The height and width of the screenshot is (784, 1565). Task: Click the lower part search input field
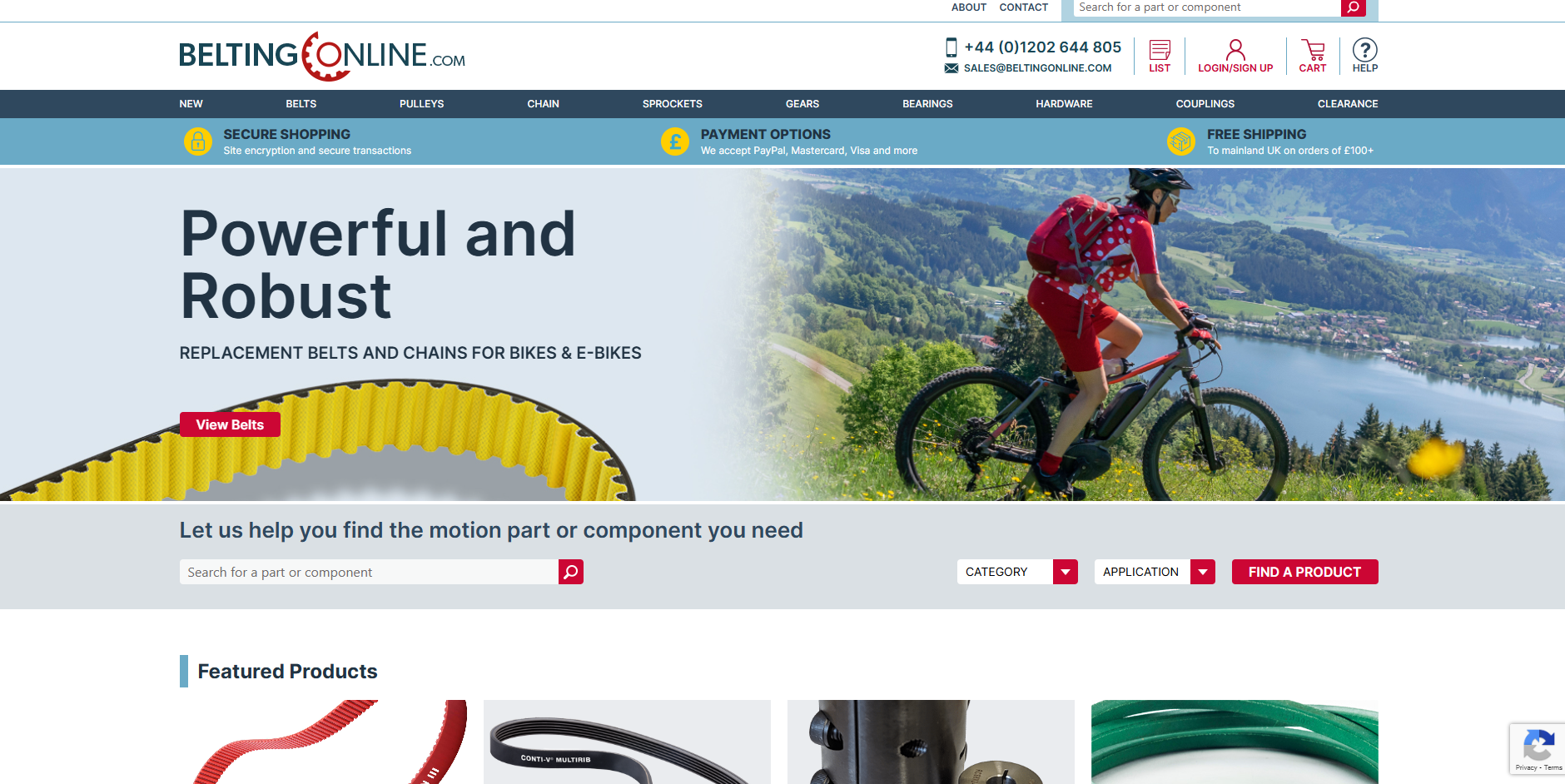coord(369,572)
